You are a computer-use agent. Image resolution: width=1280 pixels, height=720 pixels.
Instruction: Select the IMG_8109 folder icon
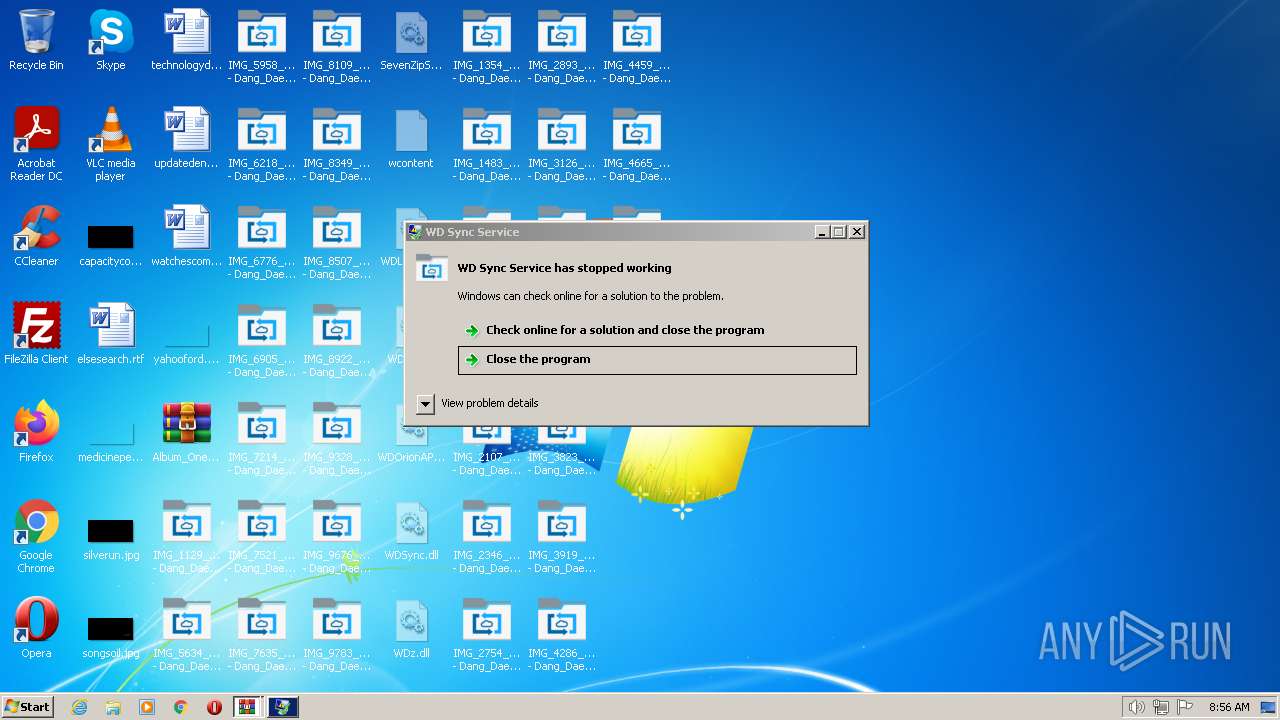point(336,47)
